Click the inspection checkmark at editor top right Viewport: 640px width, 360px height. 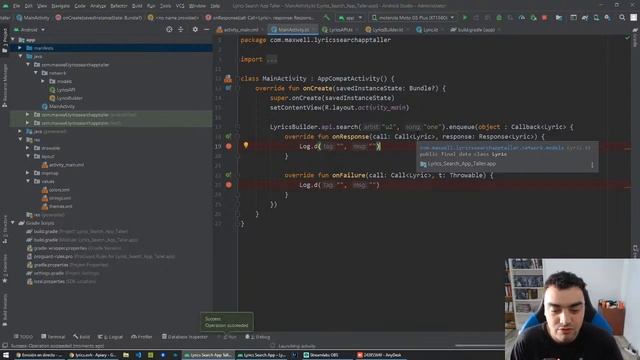coord(627,38)
